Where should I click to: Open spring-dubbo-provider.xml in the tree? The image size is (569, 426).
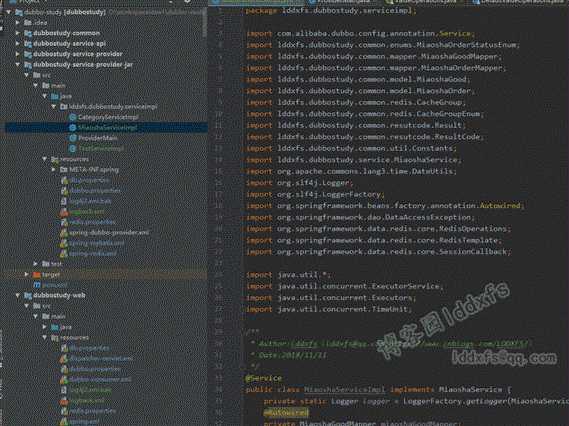coord(109,233)
